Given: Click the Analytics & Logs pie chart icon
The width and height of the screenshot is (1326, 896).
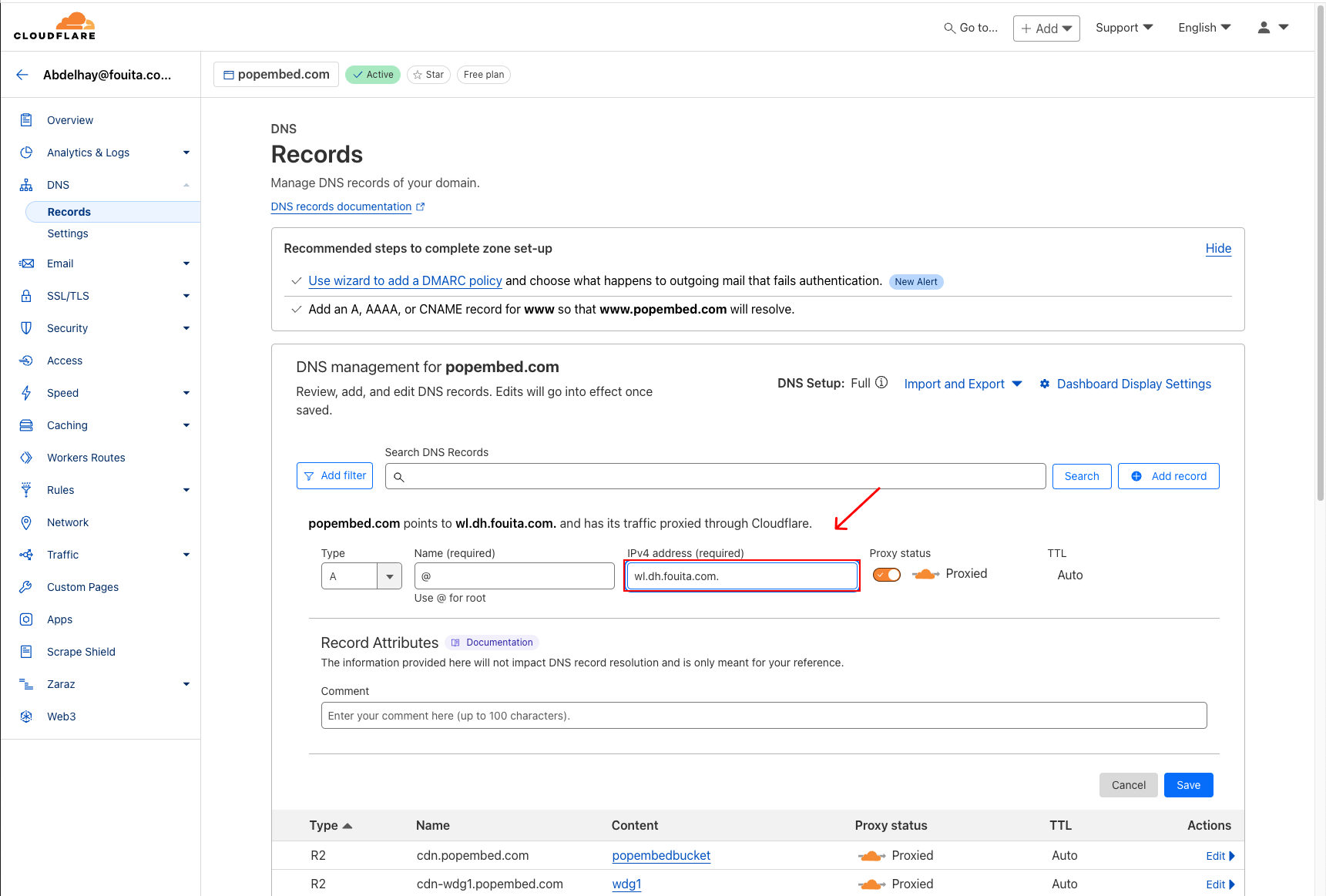Looking at the screenshot, I should (x=26, y=153).
